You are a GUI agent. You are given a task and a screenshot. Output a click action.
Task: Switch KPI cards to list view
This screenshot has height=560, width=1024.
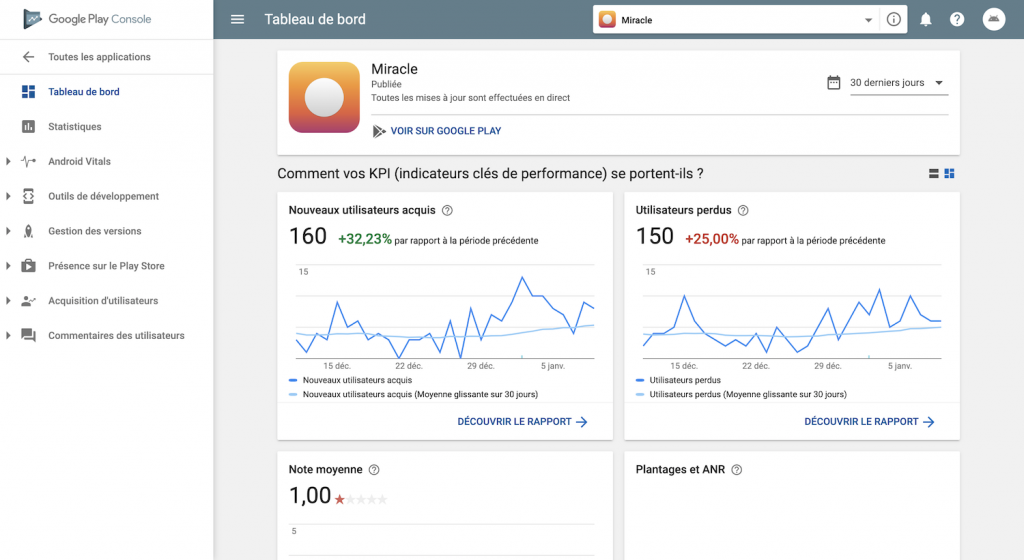(933, 174)
